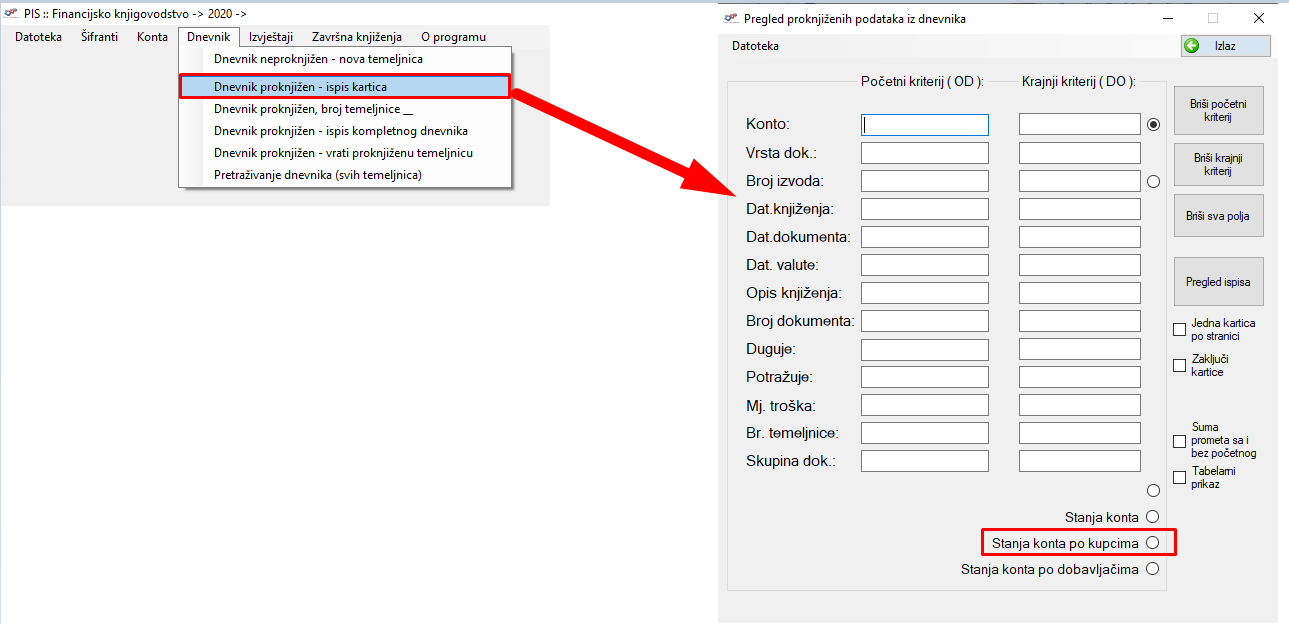Select the Stanja konta radio button
The image size is (1289, 624).
1152,517
